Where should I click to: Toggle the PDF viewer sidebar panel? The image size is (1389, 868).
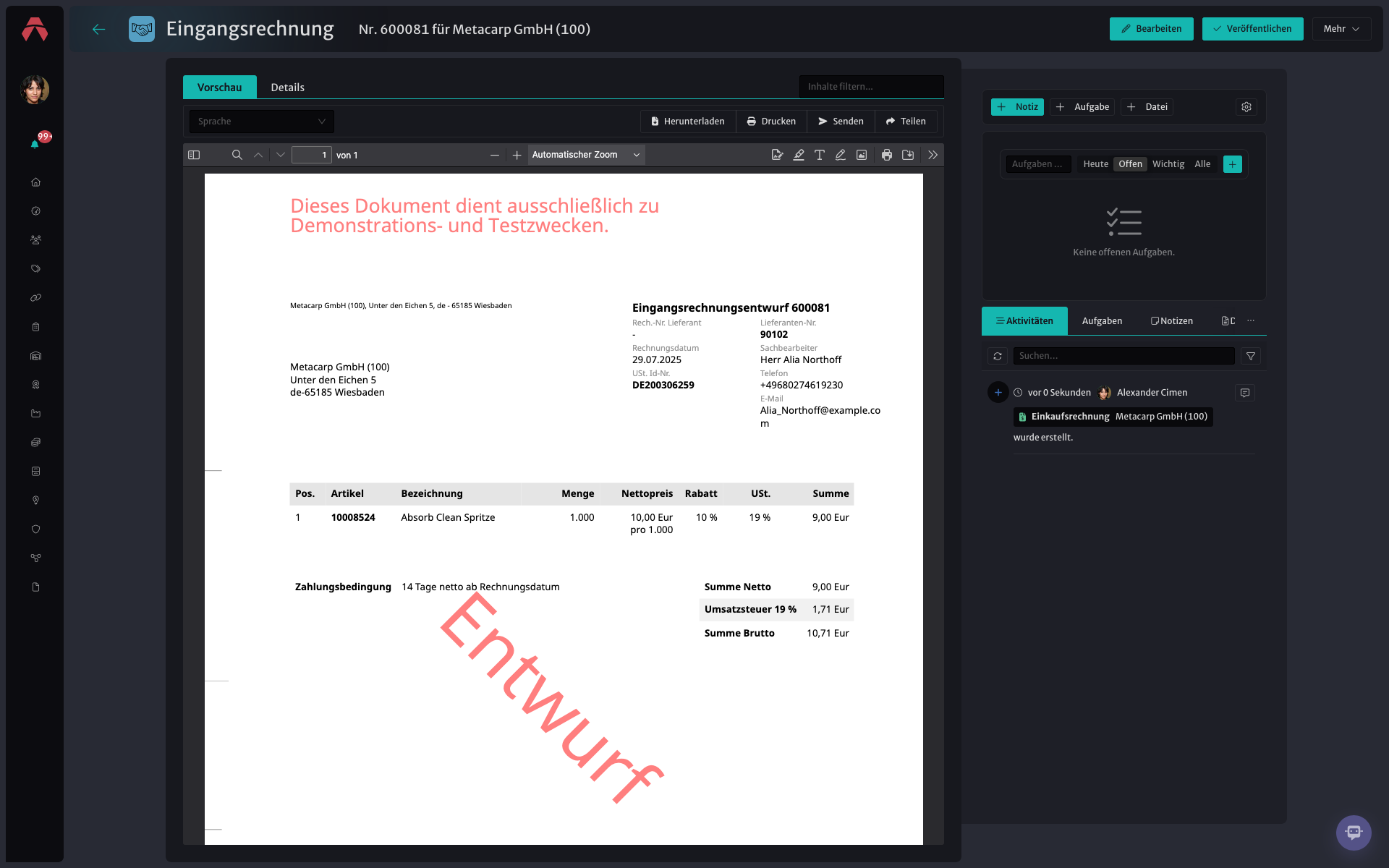coord(194,155)
